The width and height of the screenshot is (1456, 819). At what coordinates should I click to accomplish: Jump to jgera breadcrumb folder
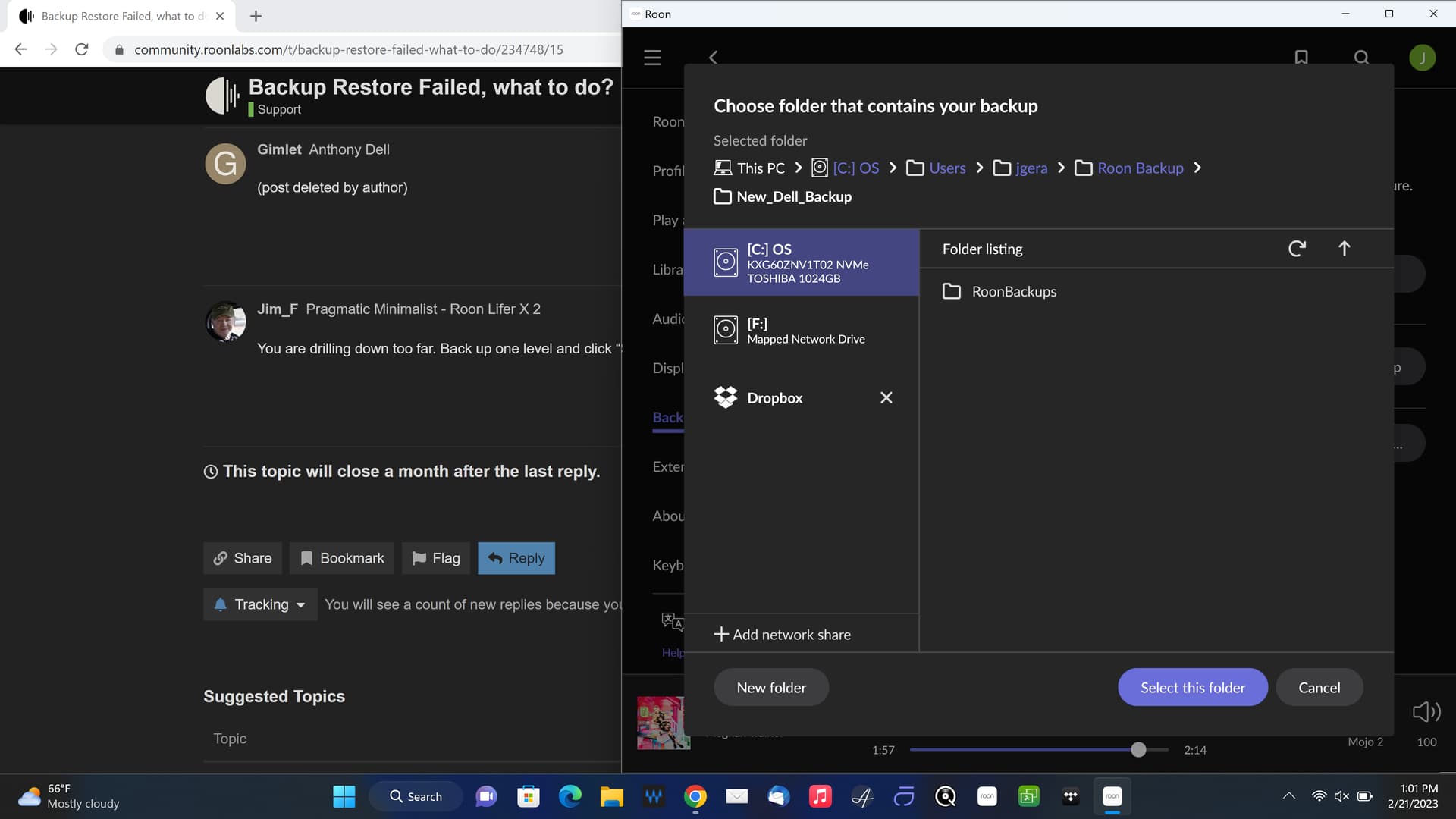1020,168
